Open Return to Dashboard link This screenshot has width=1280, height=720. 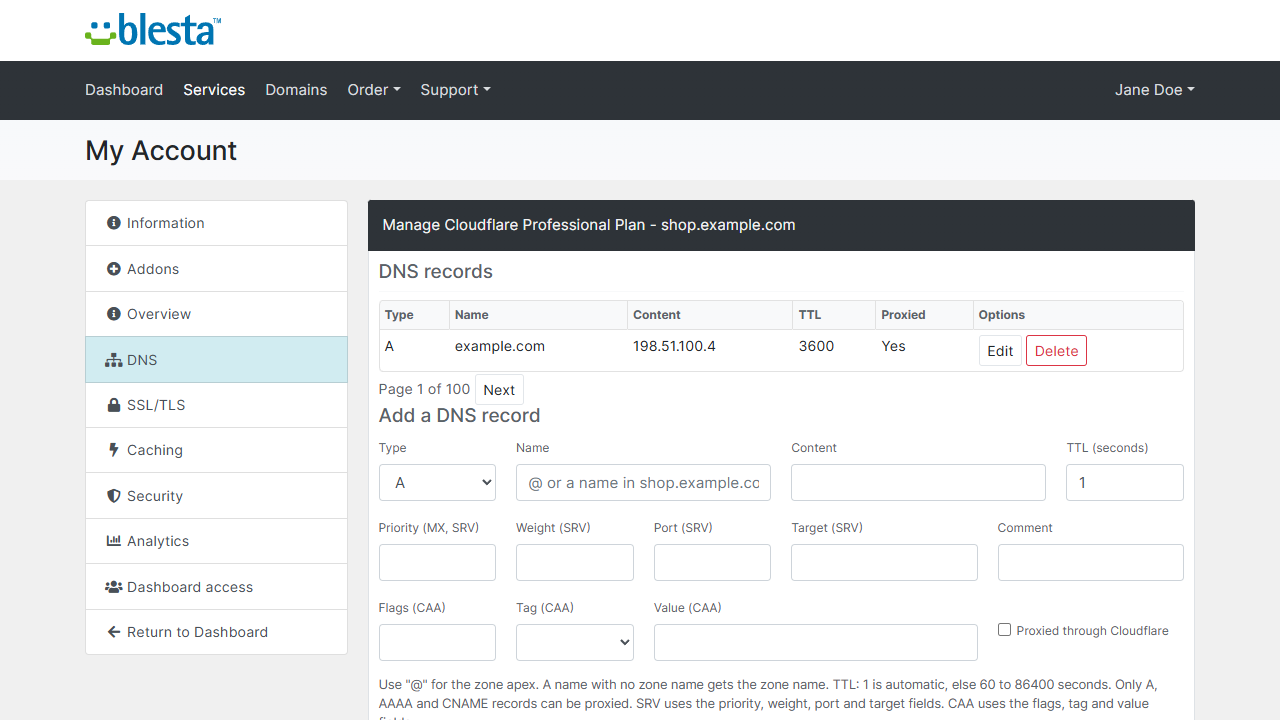click(217, 632)
